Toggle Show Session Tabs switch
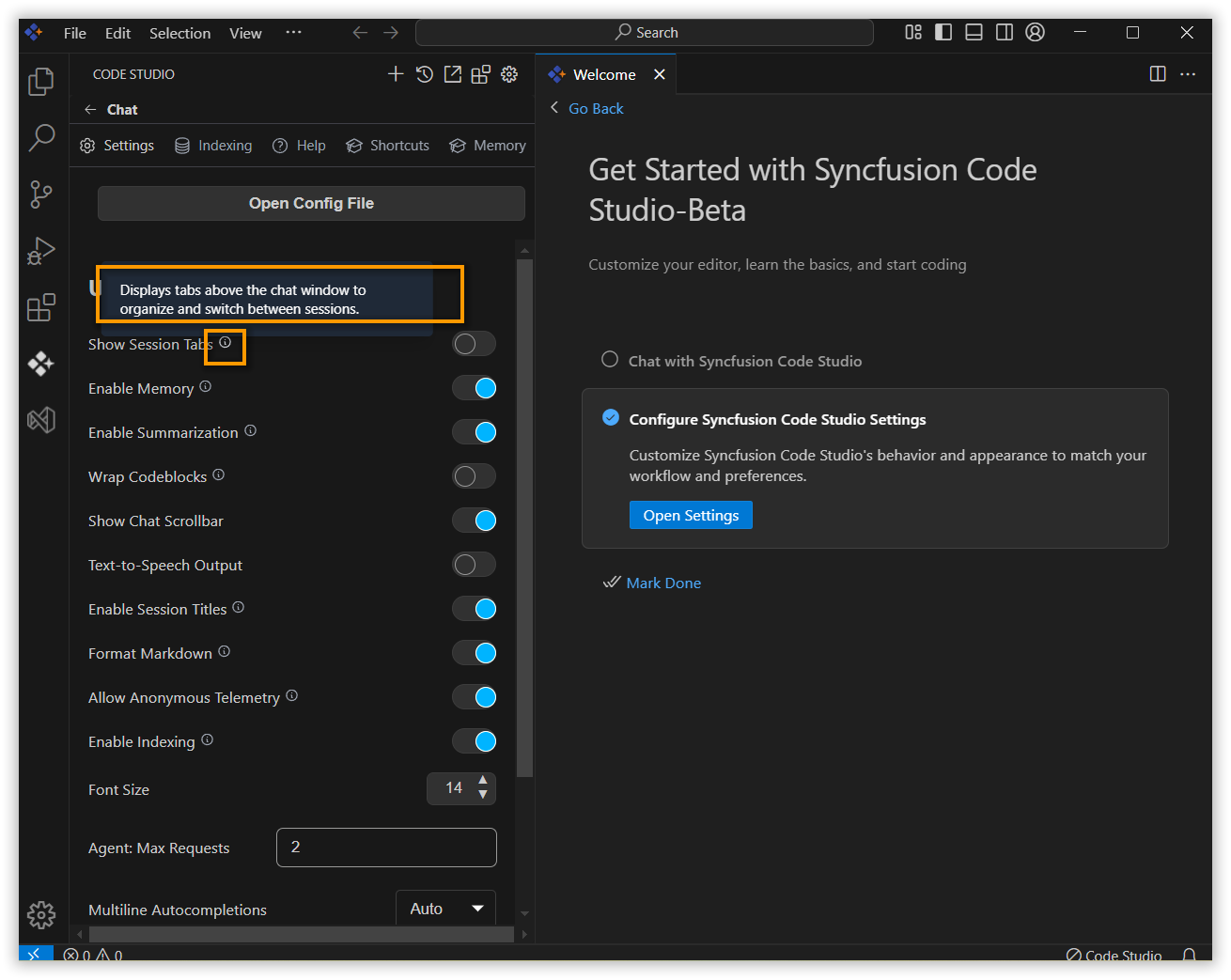This screenshot has width=1231, height=980. click(x=474, y=344)
